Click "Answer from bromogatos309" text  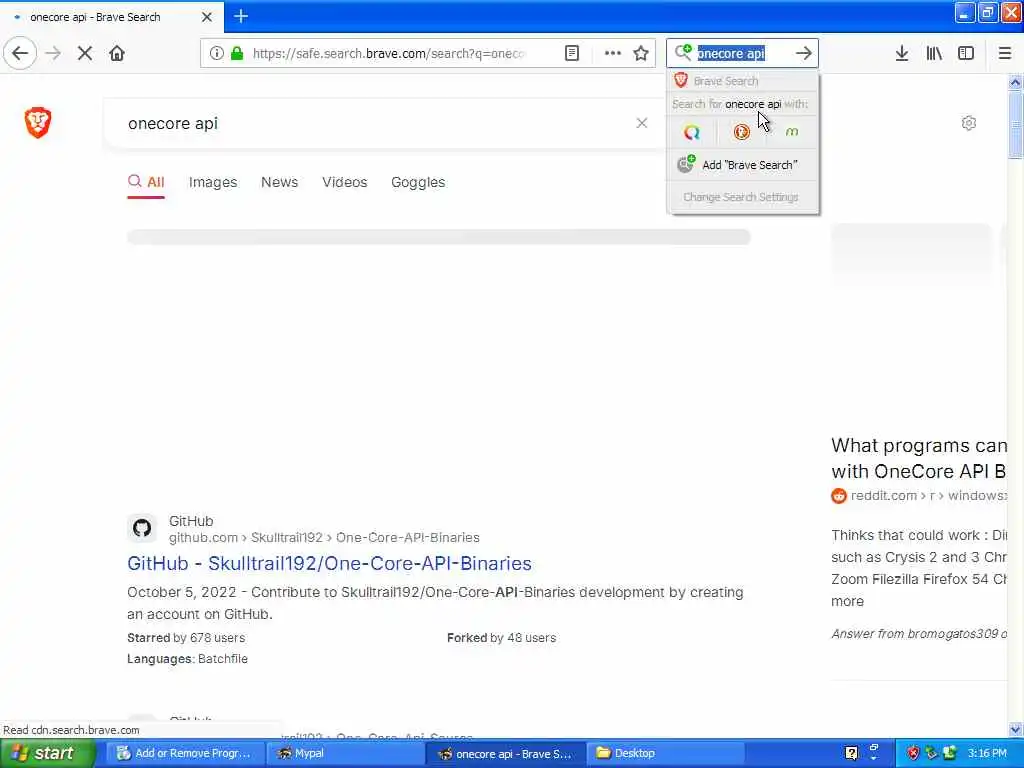tap(918, 634)
